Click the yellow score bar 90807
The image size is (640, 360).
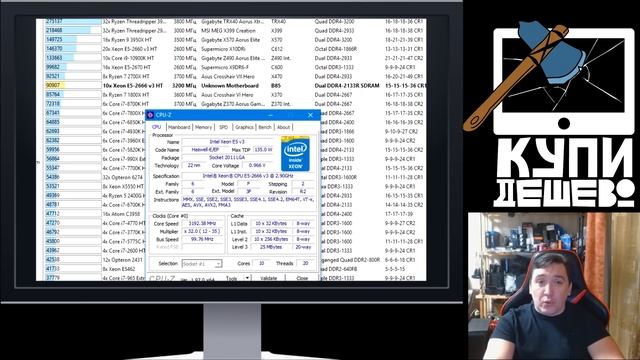point(55,86)
